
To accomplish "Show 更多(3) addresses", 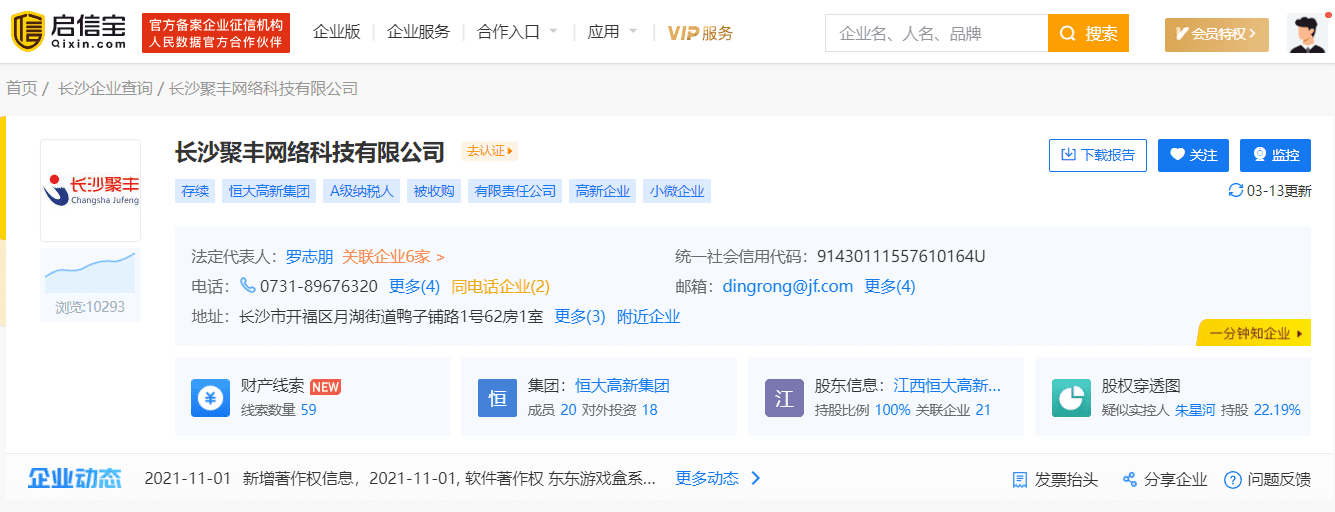I will (580, 317).
